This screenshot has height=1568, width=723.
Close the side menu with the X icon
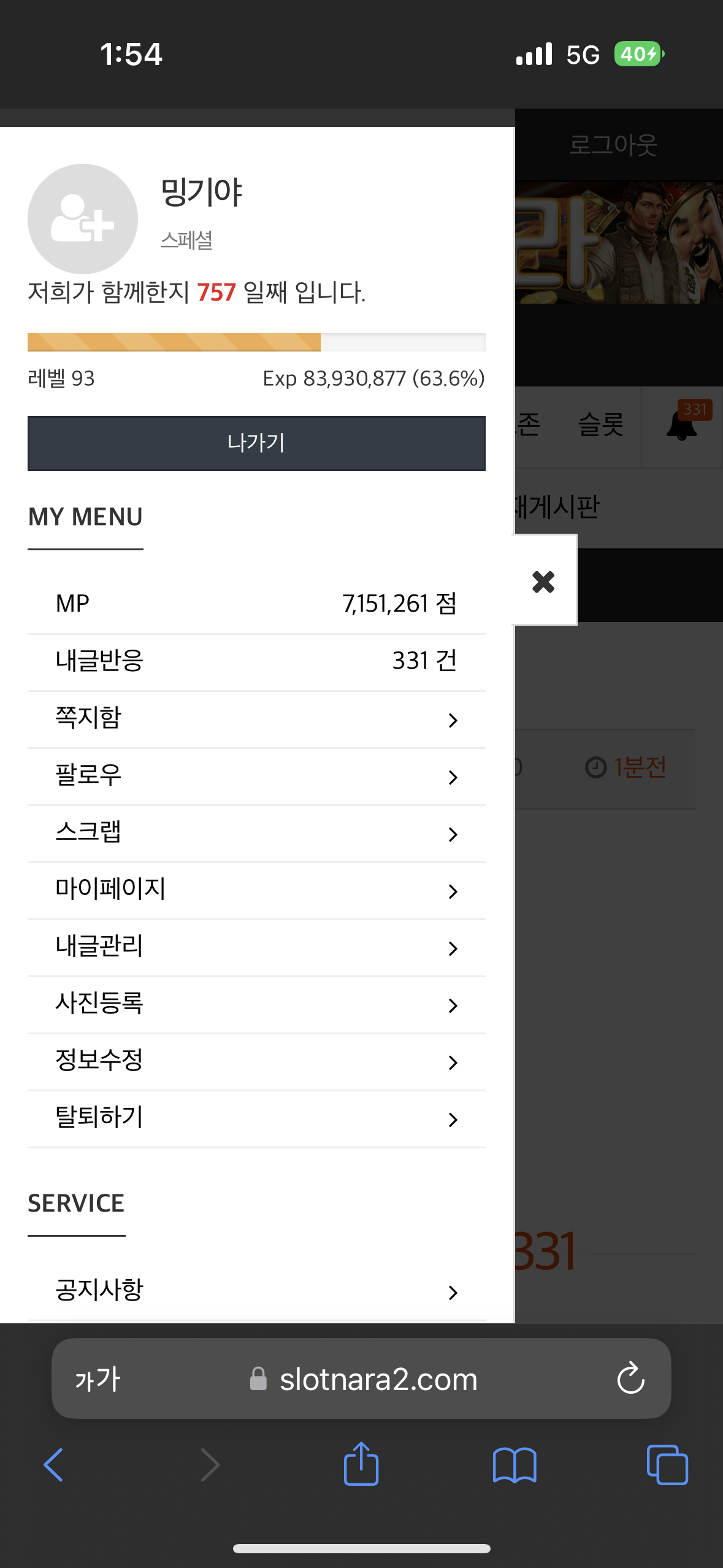[543, 581]
